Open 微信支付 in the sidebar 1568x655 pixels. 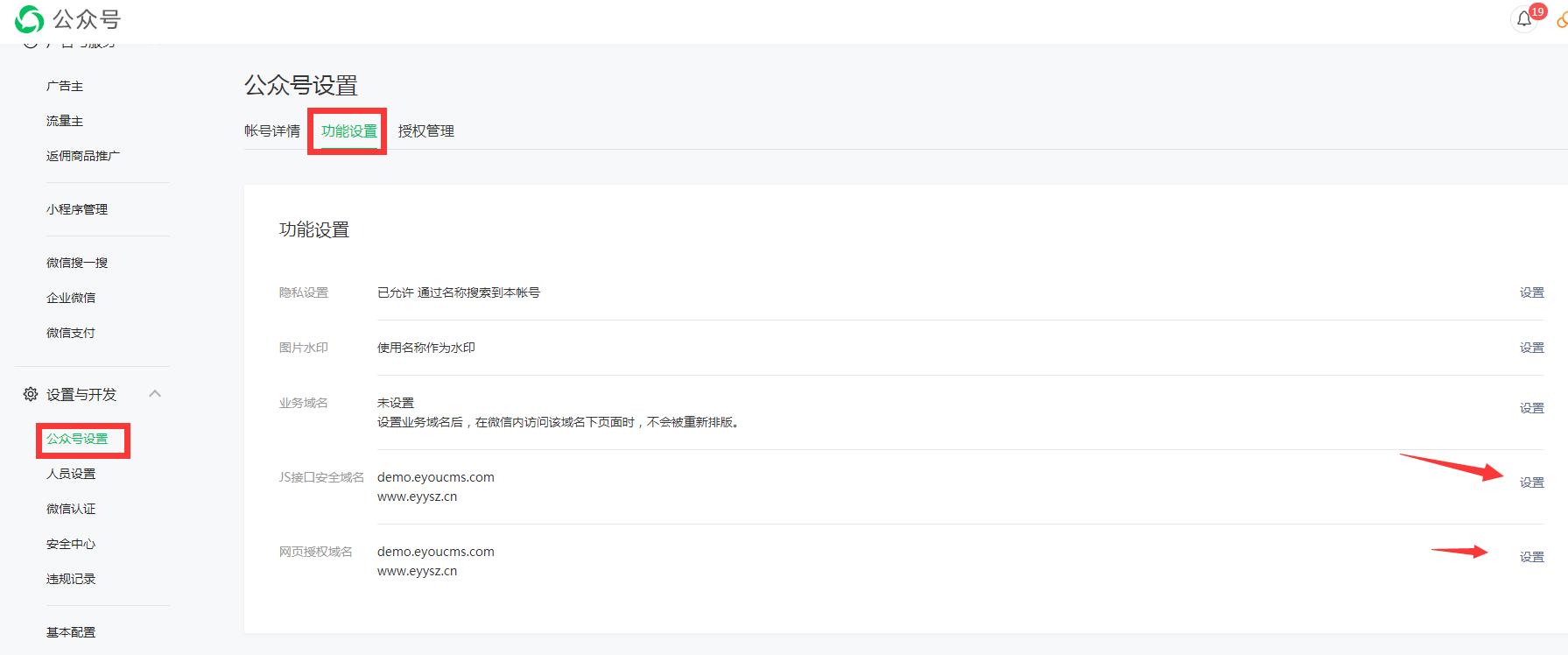click(x=71, y=334)
